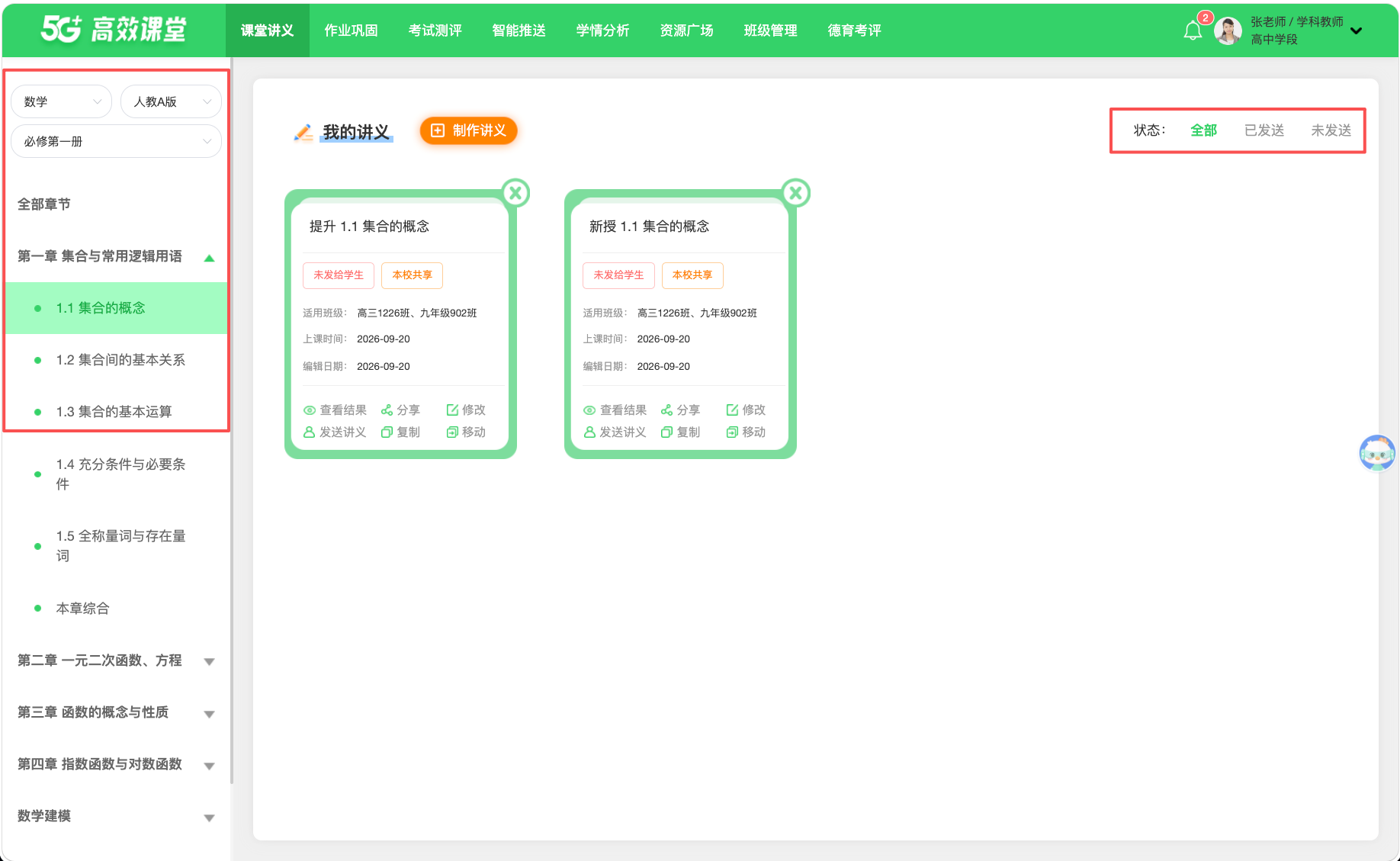1400x861 pixels.
Task: Edit the 新授 1.1 handout
Action: (x=746, y=410)
